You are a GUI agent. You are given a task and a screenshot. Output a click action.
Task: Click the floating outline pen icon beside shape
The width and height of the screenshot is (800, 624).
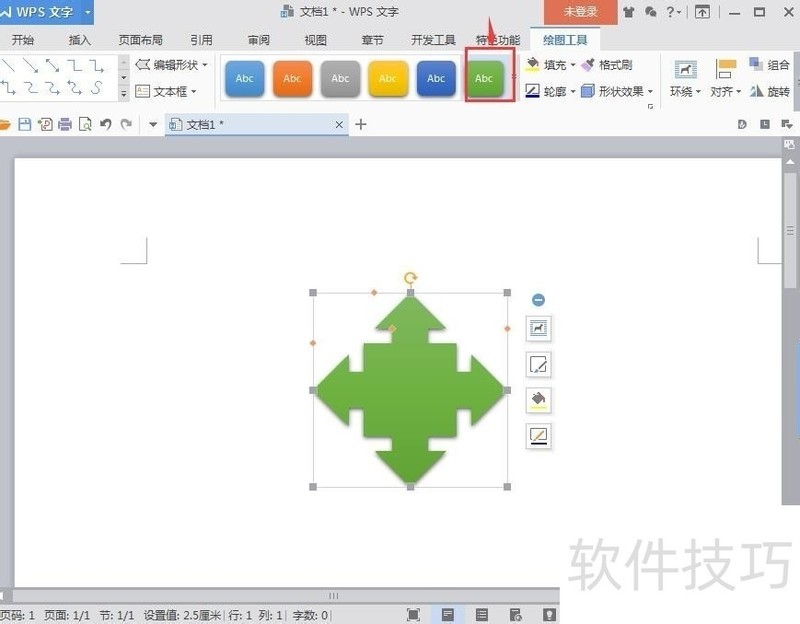point(538,435)
